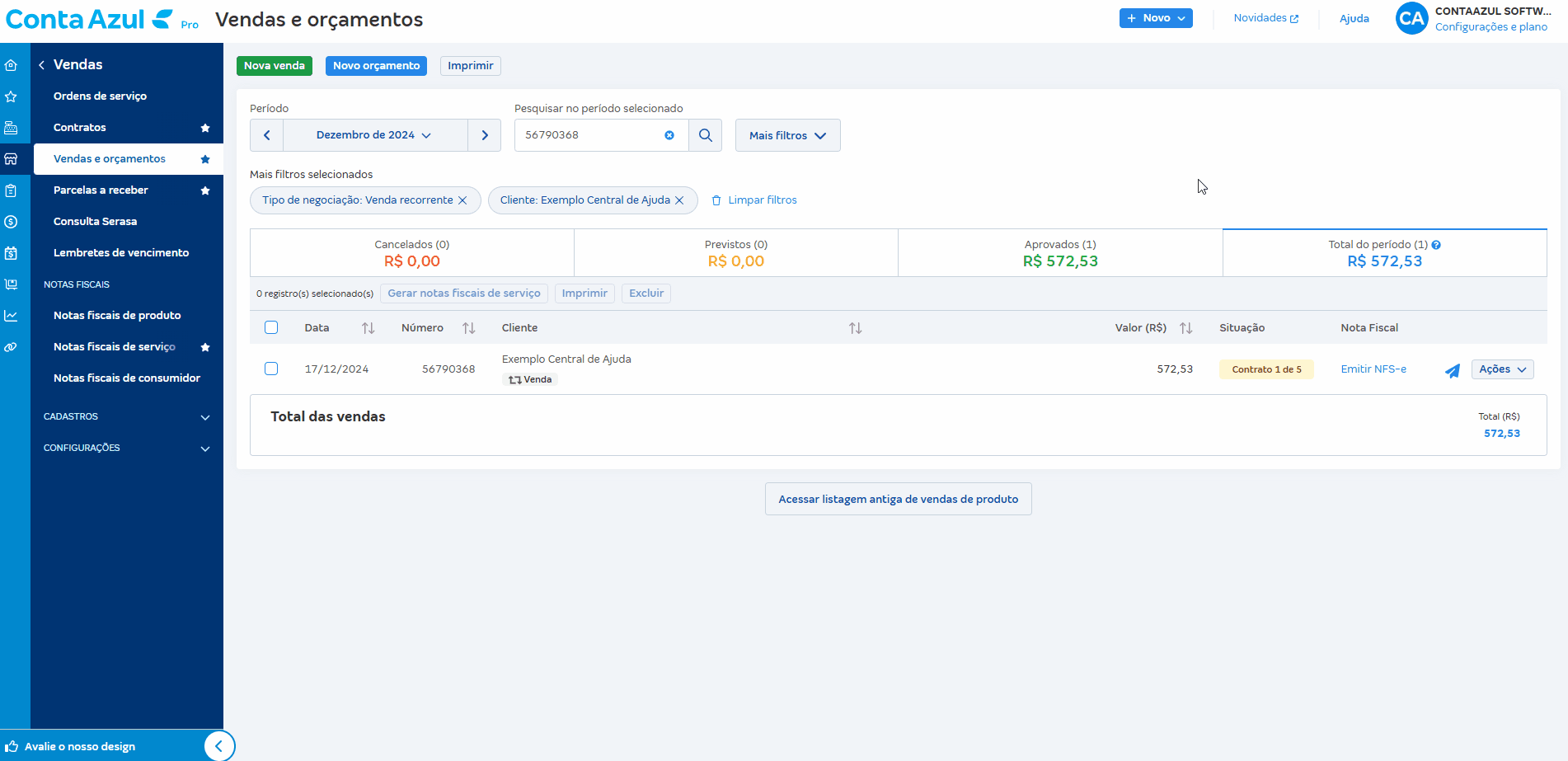Check the row checkbox for sale 56790368
This screenshot has width=1568, height=761.
click(x=271, y=369)
